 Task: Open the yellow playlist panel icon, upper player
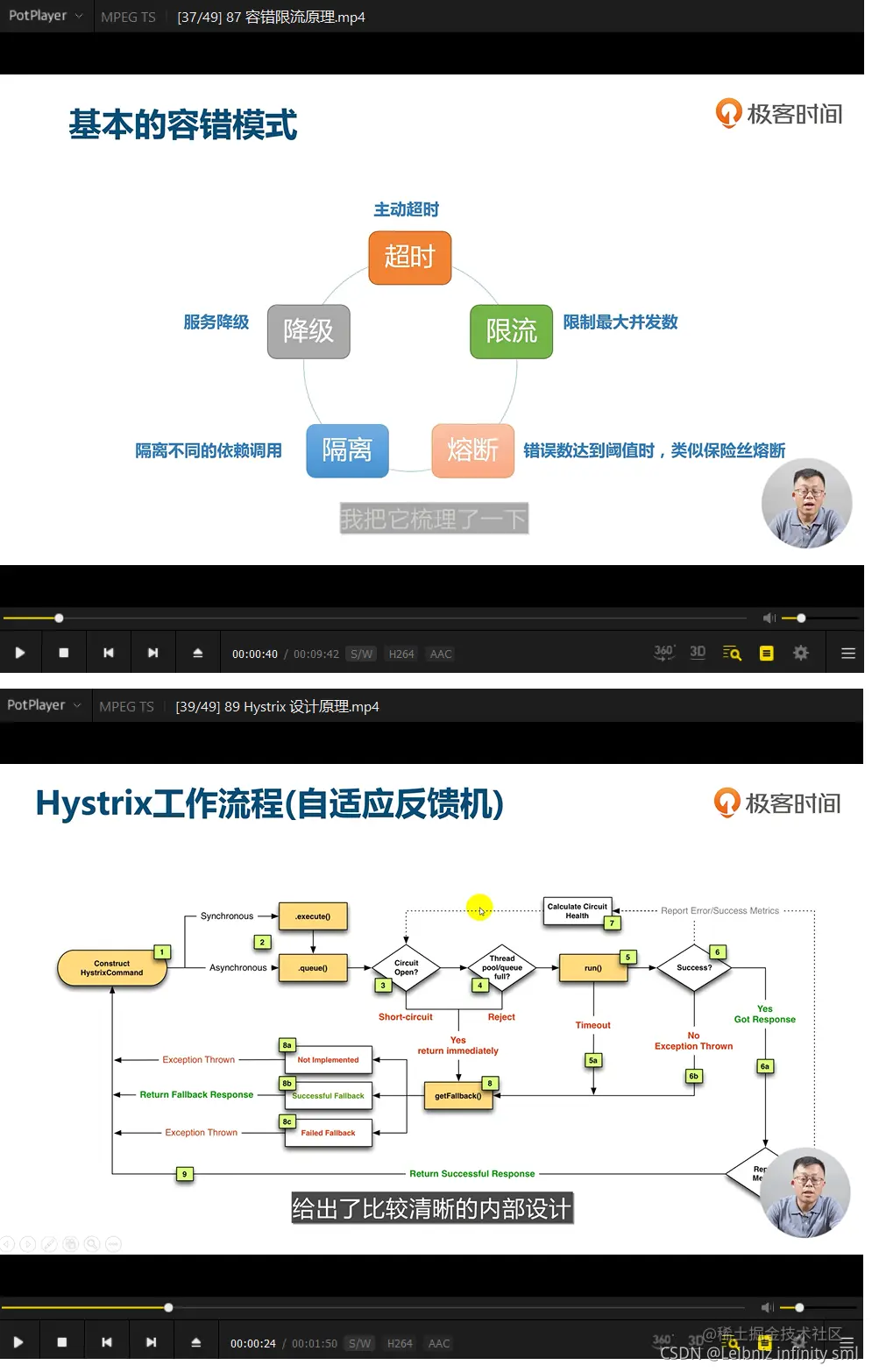[x=767, y=653]
